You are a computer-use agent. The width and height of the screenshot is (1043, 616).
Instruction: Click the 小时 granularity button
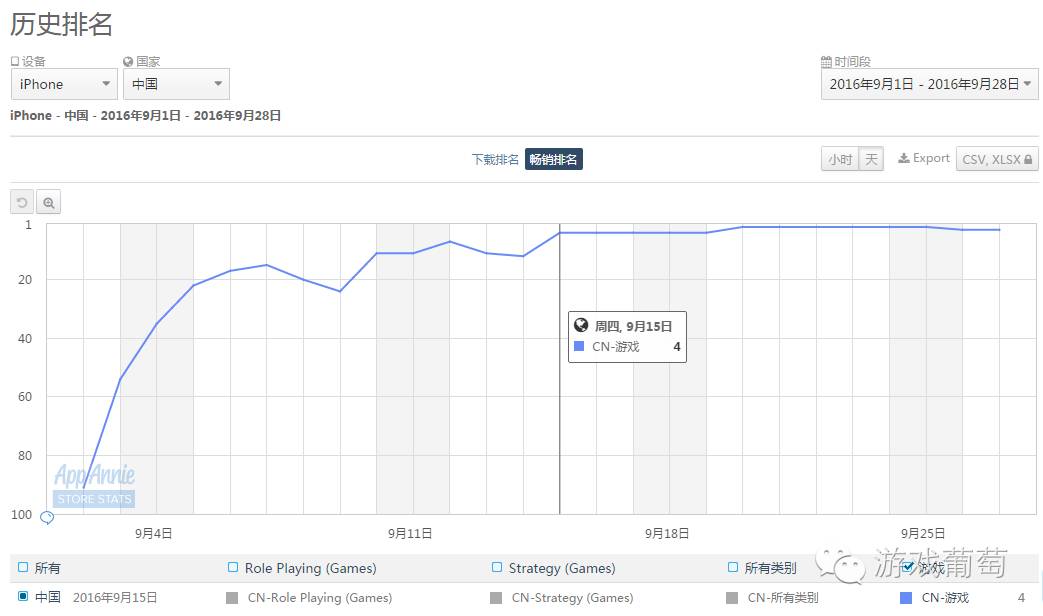pos(839,159)
